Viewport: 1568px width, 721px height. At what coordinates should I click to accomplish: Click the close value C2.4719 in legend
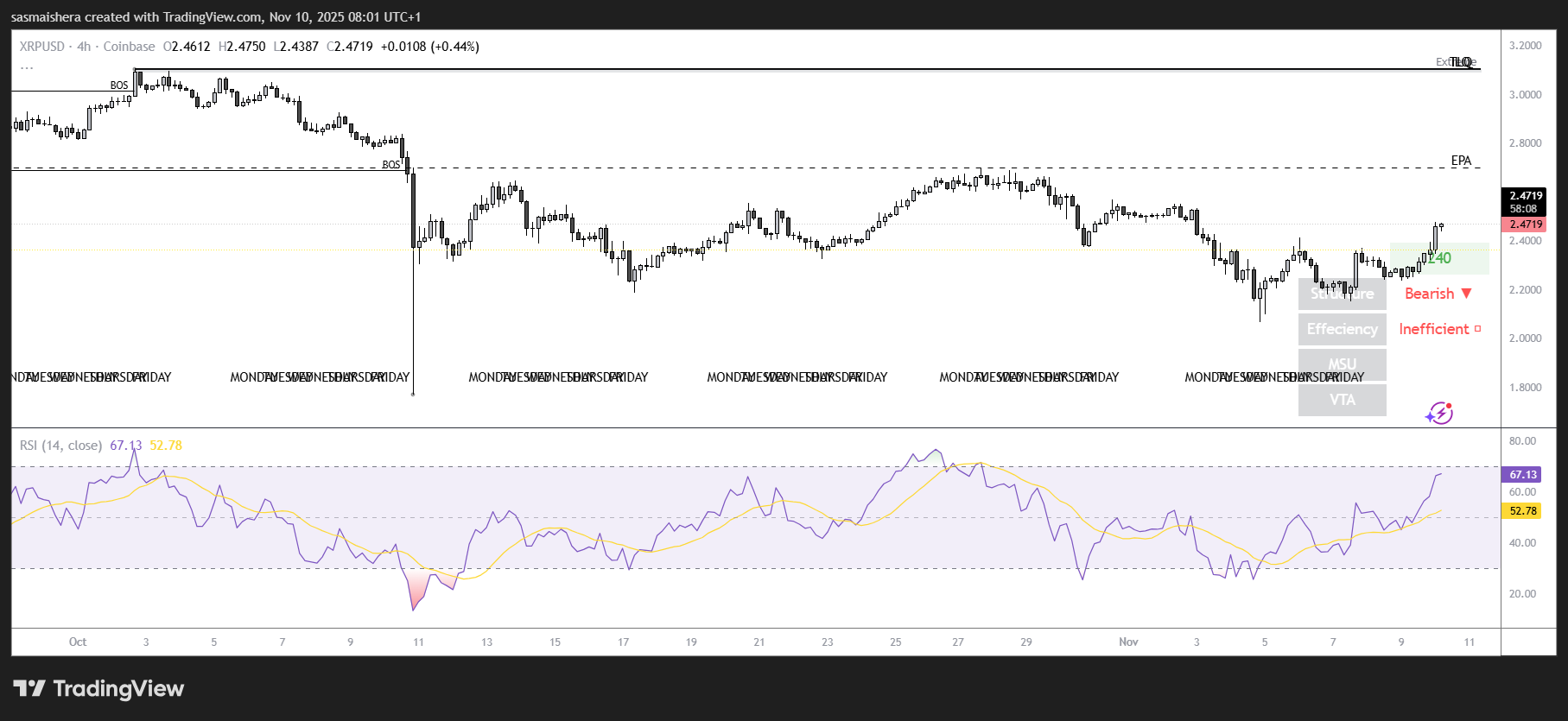[x=350, y=47]
